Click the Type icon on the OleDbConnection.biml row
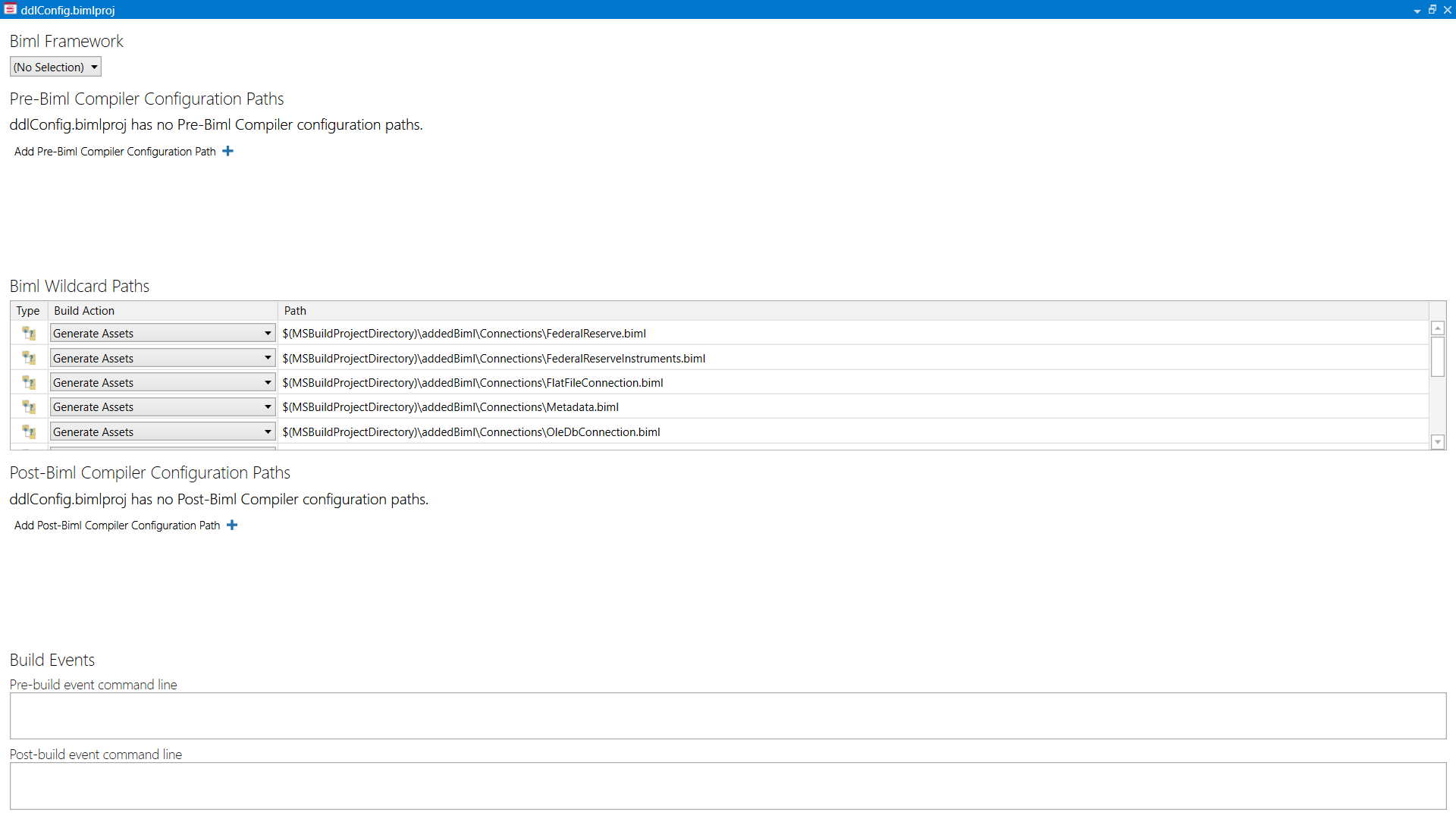Screen dimensions: 1456x819 click(x=29, y=431)
